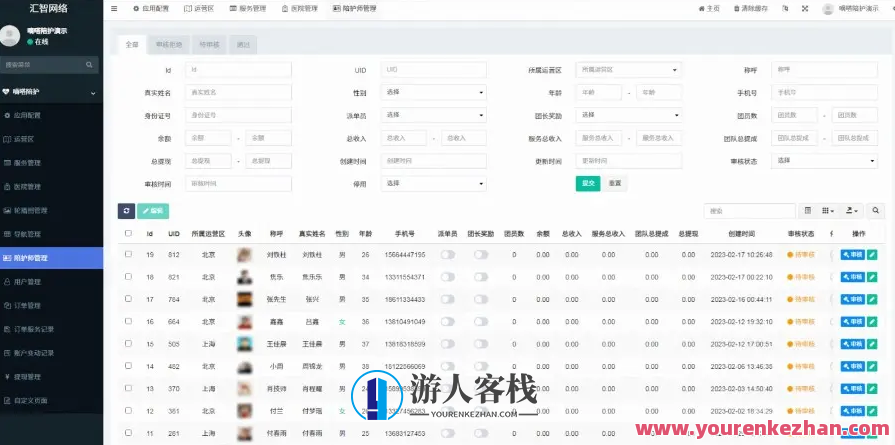
Task: Click the green 编辑 button above table
Action: tap(153, 211)
